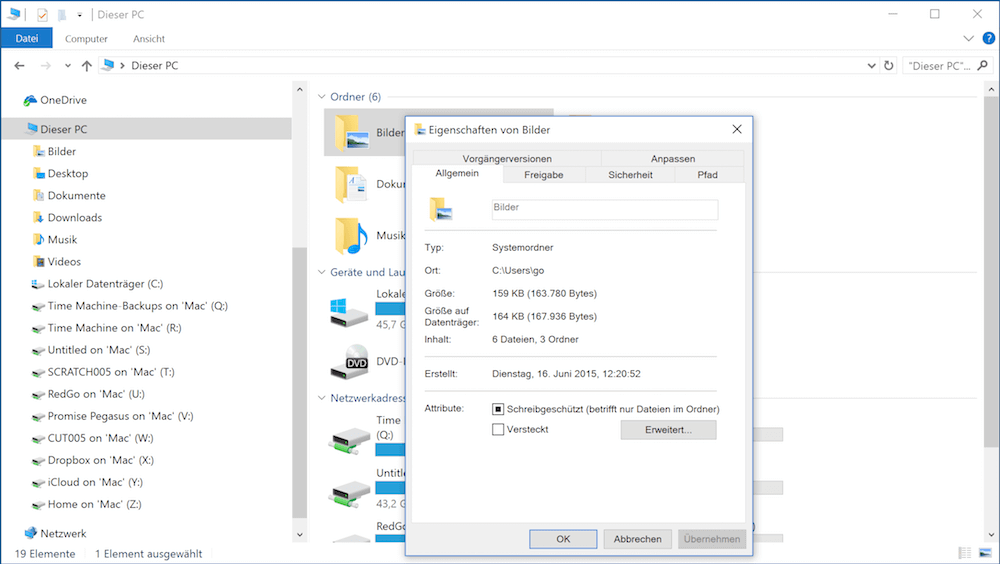
Task: Select Time Machine-Backups (Q:) network drive icon
Action: tap(38, 306)
